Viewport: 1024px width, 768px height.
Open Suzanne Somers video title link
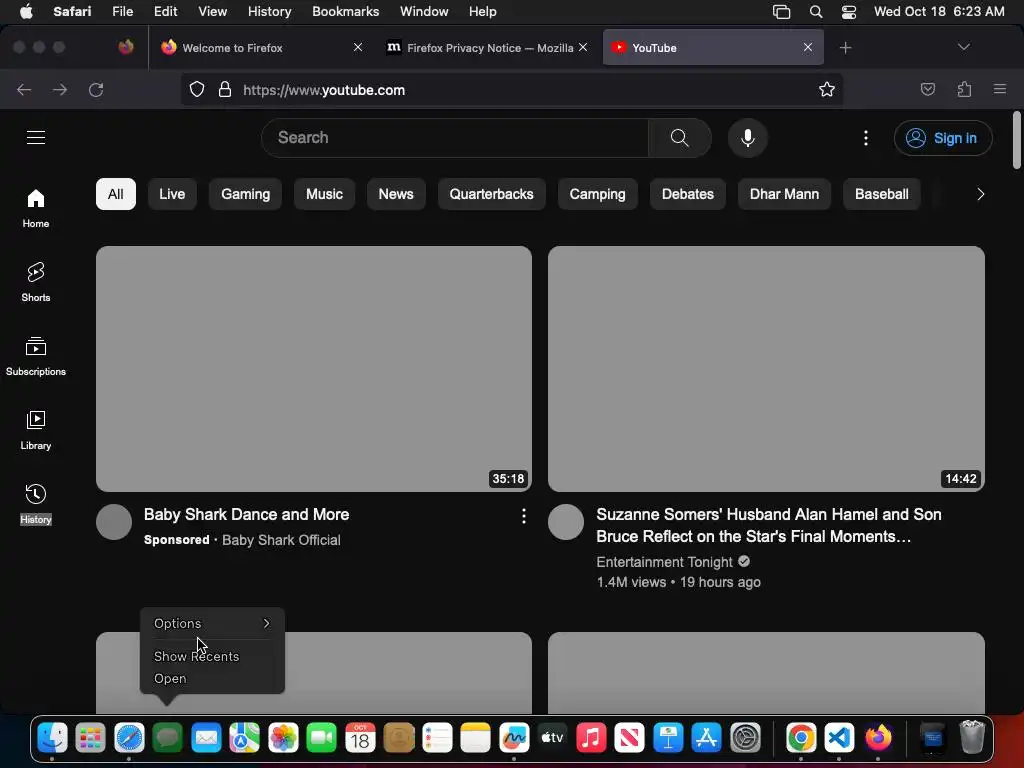pos(769,526)
